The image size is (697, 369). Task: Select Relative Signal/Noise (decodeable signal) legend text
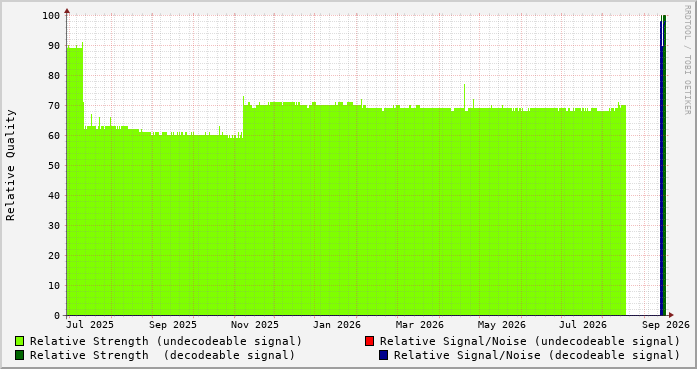pos(537,356)
